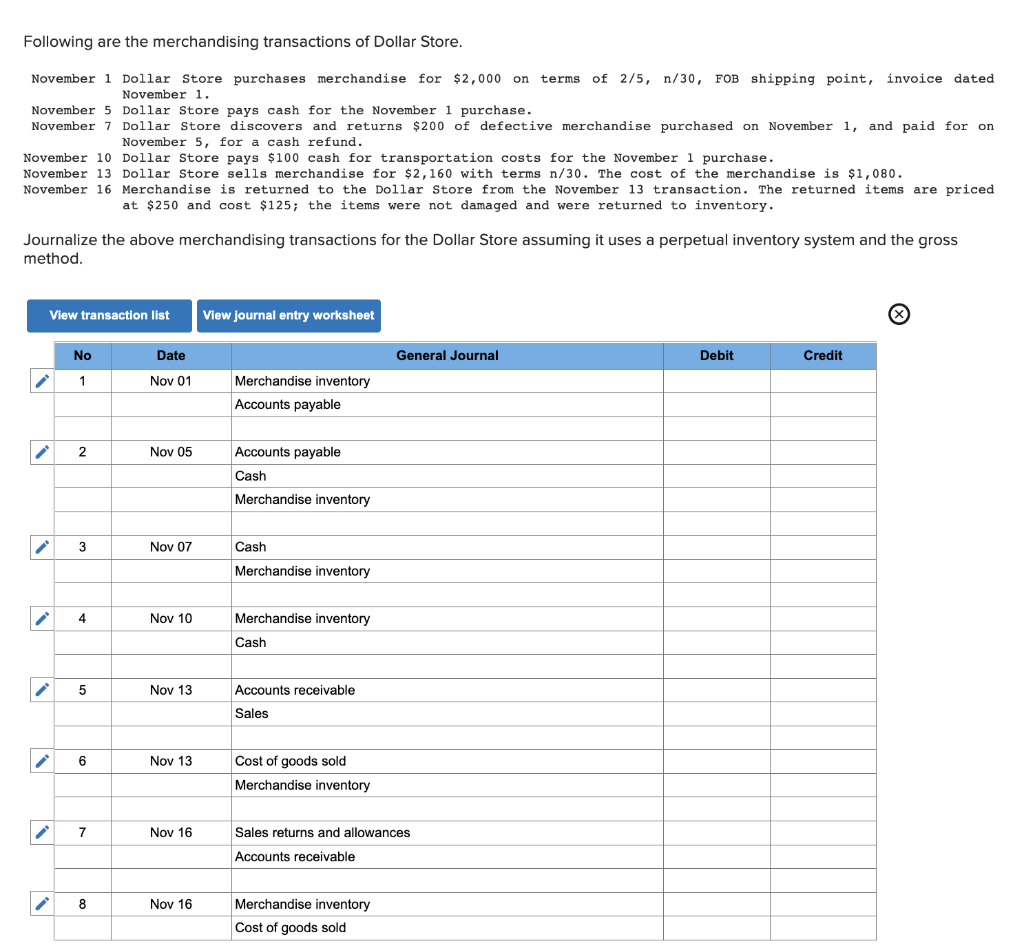1024x948 pixels.
Task: Select the Debit cell for Accounts payable Nov 05
Action: [x=716, y=452]
